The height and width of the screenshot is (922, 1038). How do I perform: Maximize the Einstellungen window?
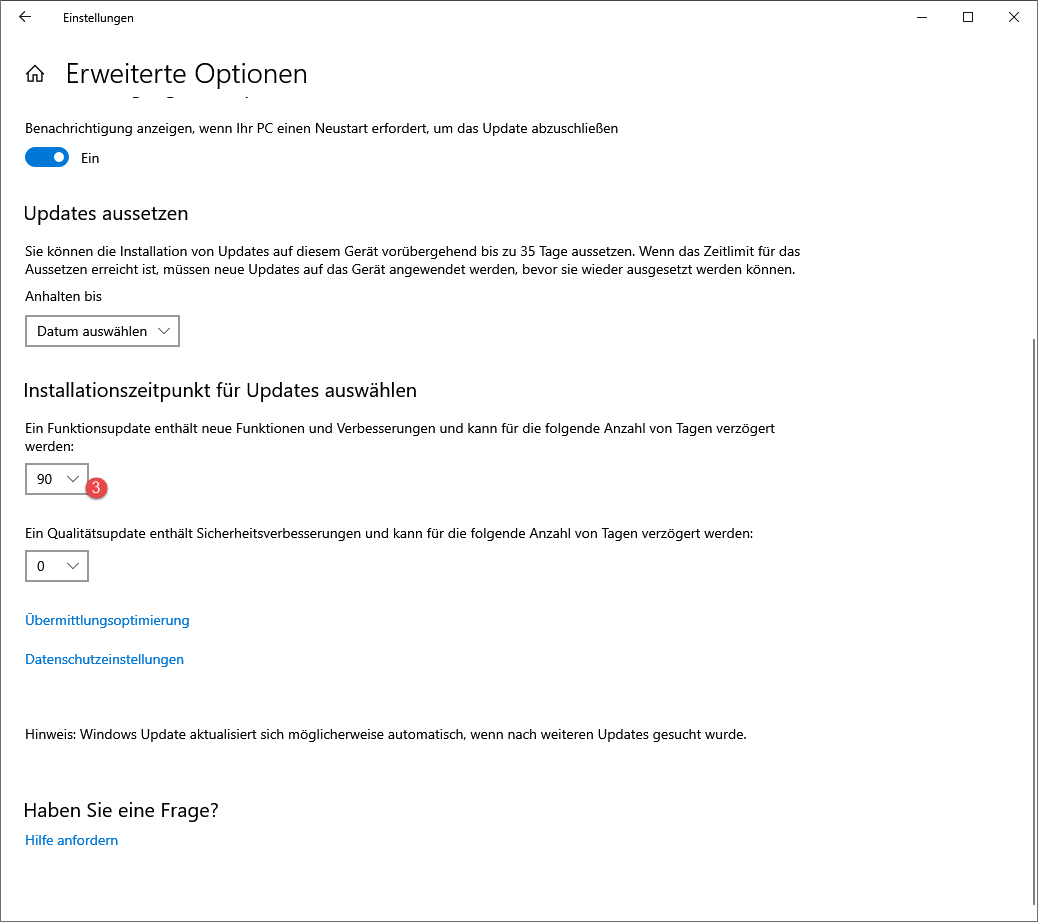[968, 17]
